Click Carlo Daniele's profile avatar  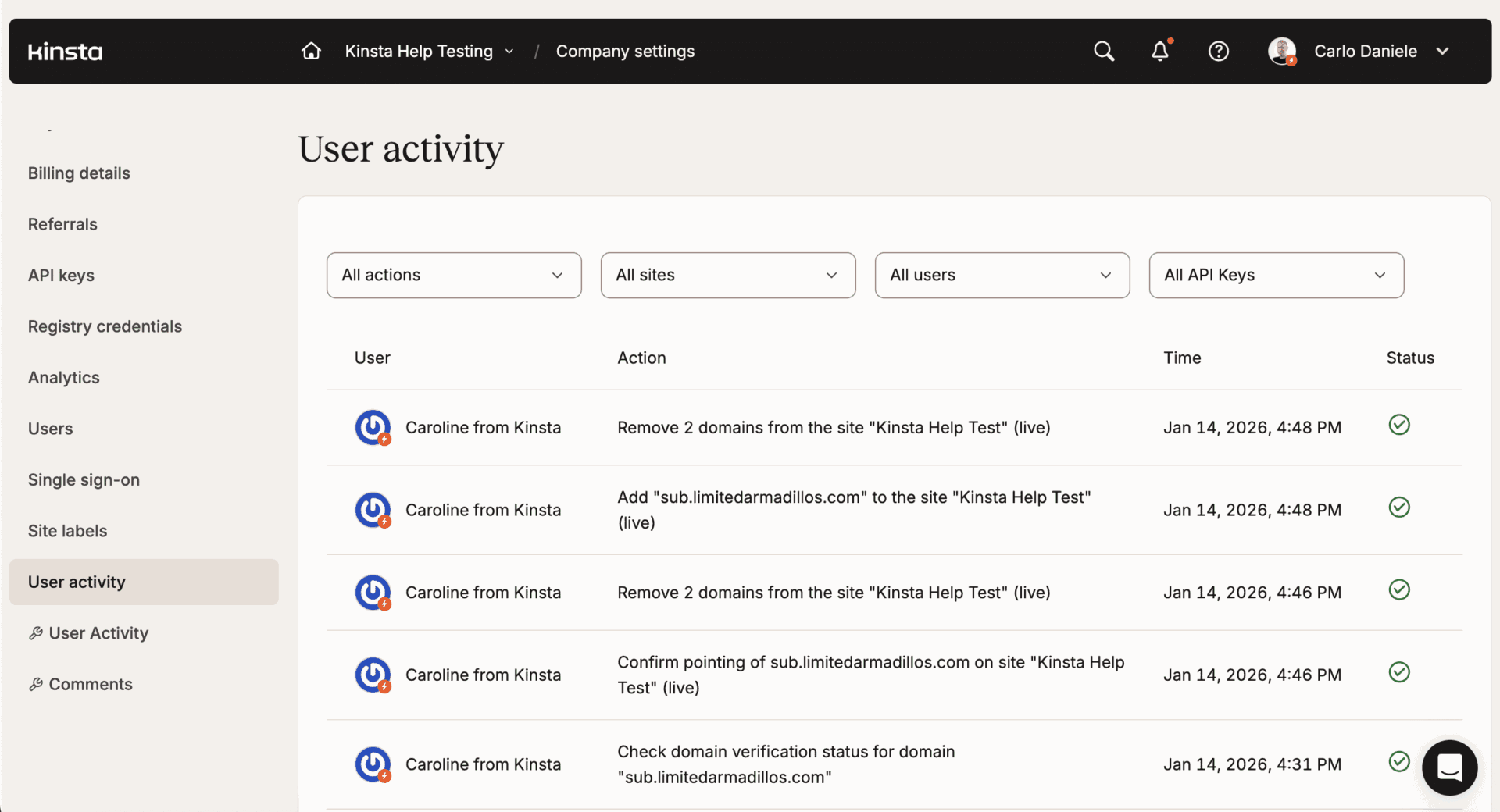(x=1281, y=52)
